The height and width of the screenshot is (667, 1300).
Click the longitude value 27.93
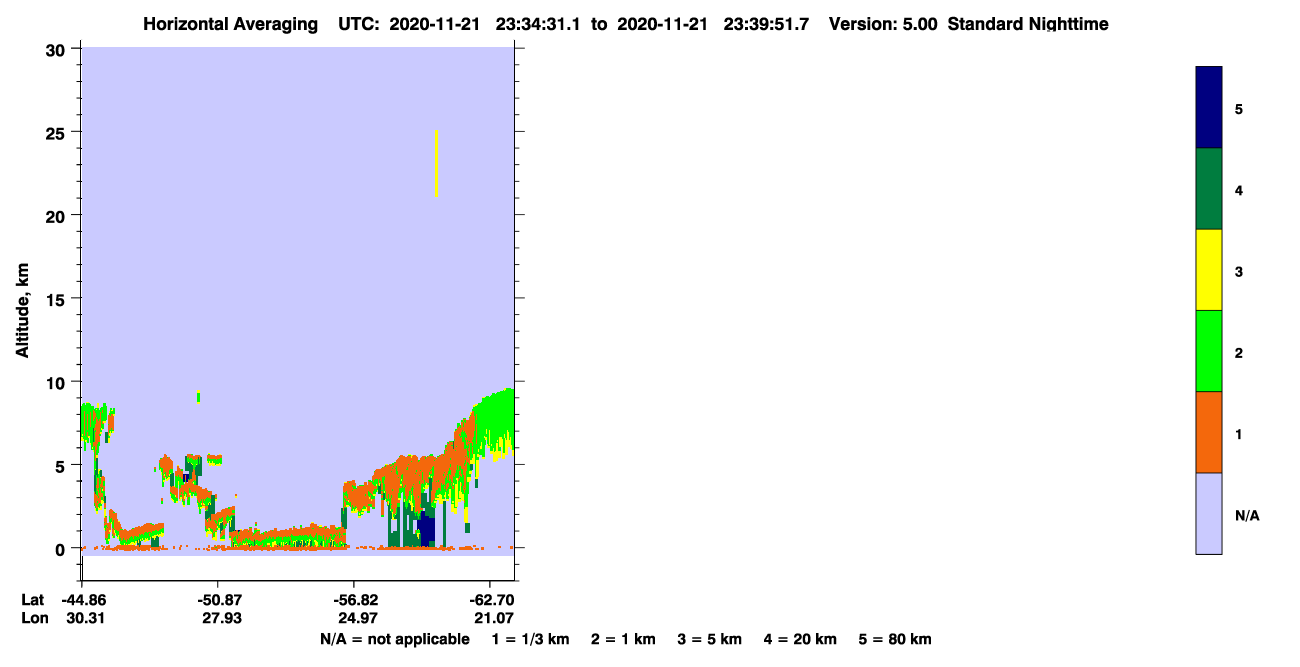coord(220,618)
